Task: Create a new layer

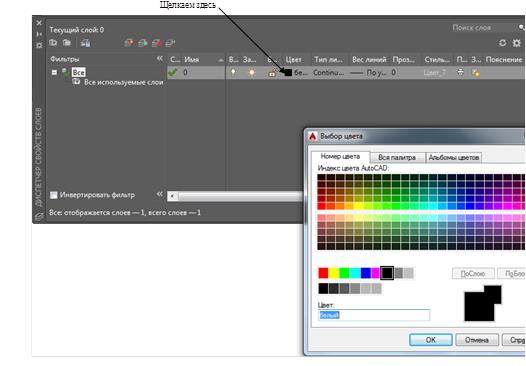Action: point(128,43)
